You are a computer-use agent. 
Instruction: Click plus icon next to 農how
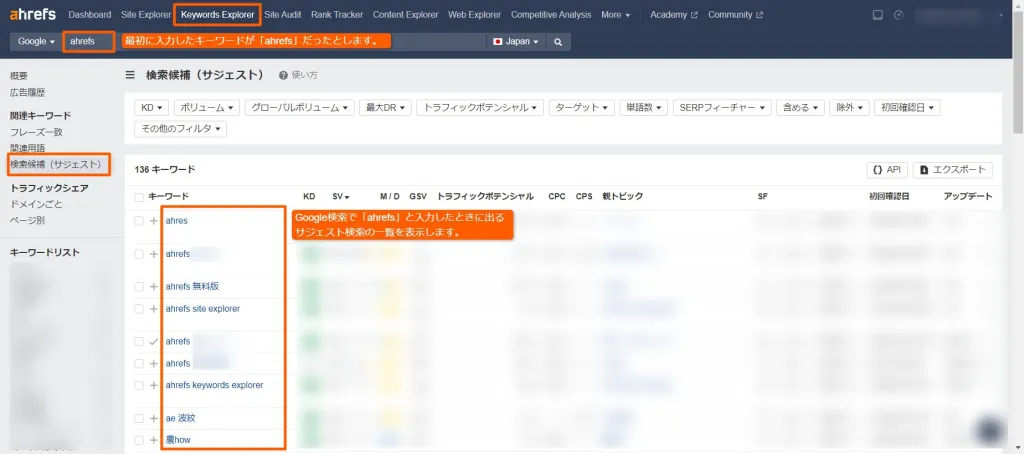pos(153,440)
